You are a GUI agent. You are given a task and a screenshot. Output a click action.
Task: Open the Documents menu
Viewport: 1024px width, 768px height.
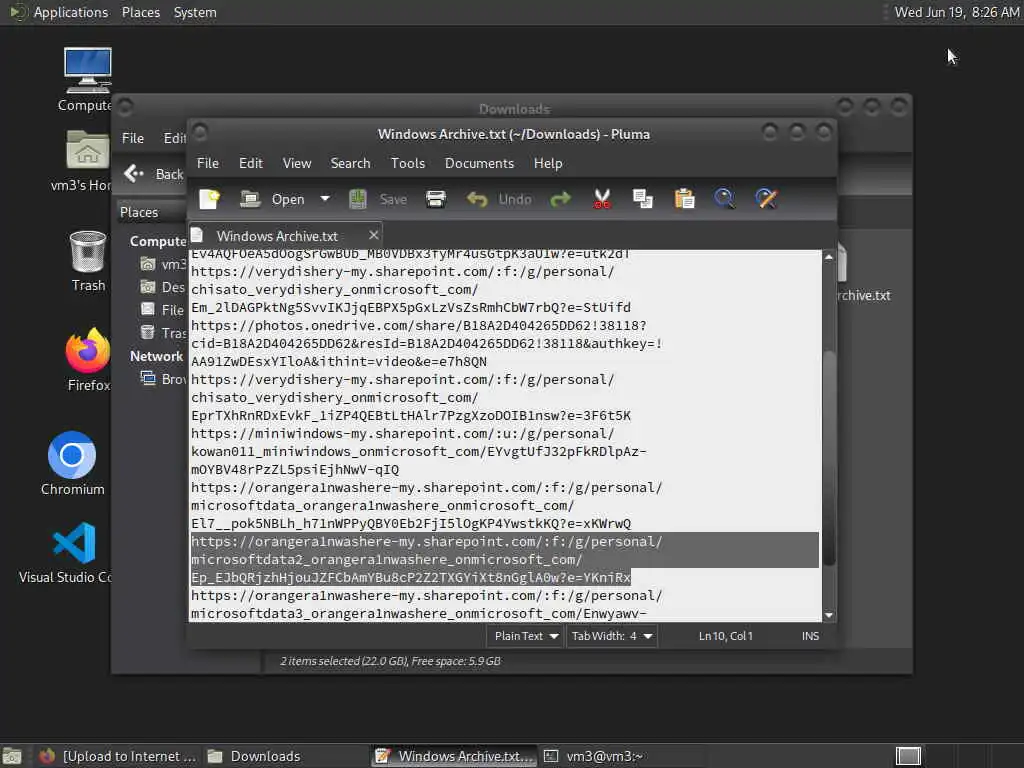coord(479,163)
